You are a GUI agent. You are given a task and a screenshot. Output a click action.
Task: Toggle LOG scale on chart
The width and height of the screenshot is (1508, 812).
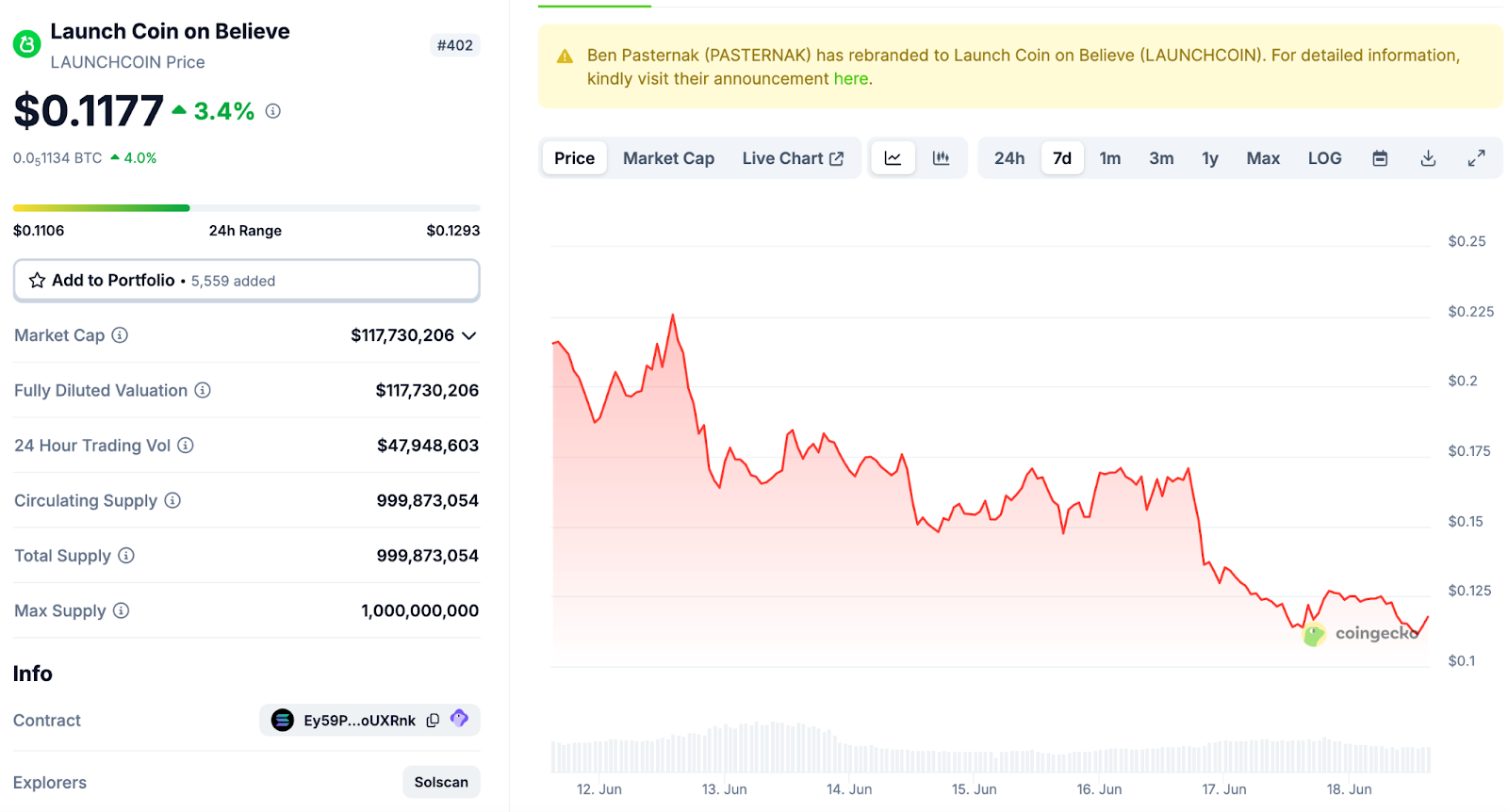click(1324, 158)
